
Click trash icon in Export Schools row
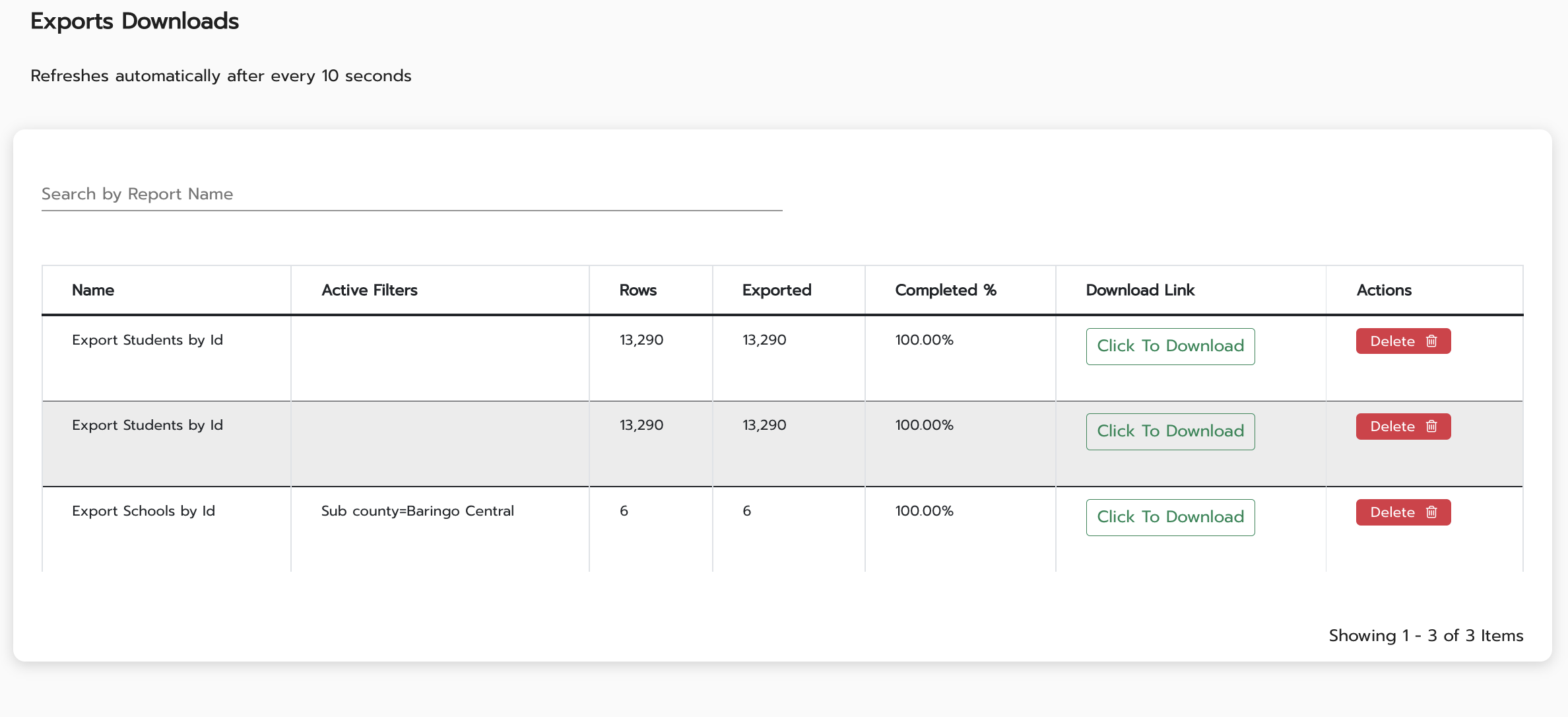[x=1431, y=512]
